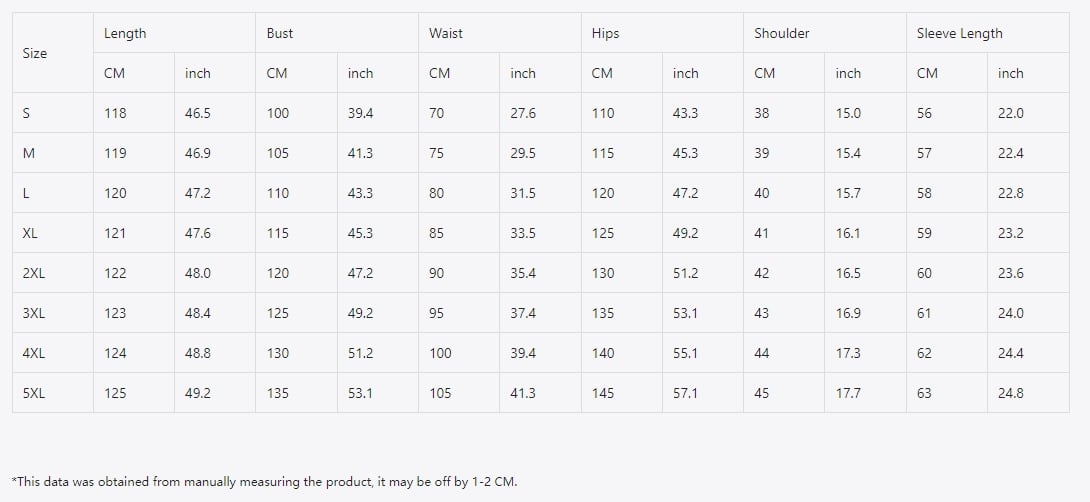Click the manual measurement disclaimer text
Screen dimensions: 1090x502
265,481
